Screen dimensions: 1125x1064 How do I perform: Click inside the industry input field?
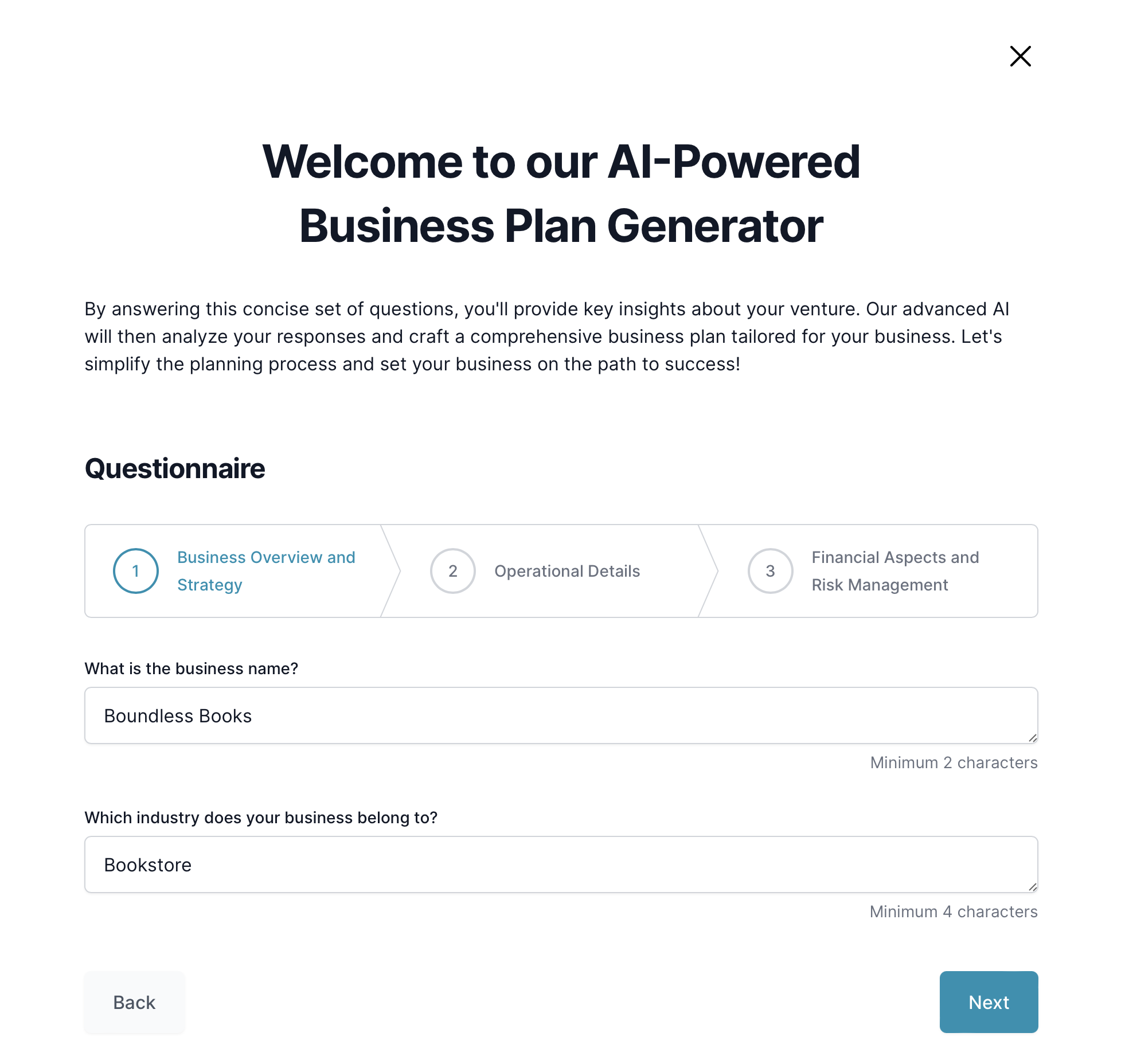click(x=561, y=864)
